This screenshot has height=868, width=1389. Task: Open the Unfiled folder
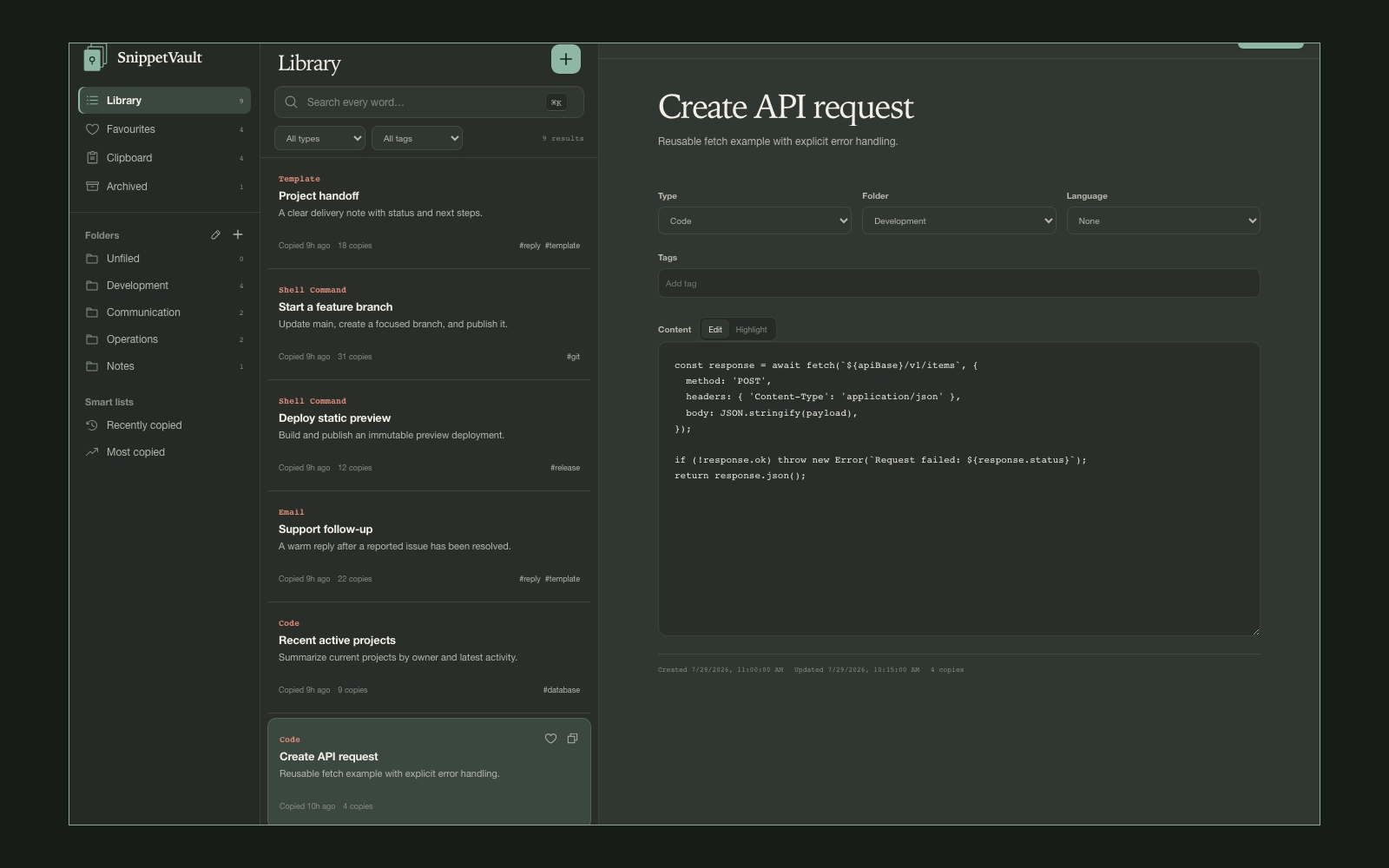click(164, 259)
